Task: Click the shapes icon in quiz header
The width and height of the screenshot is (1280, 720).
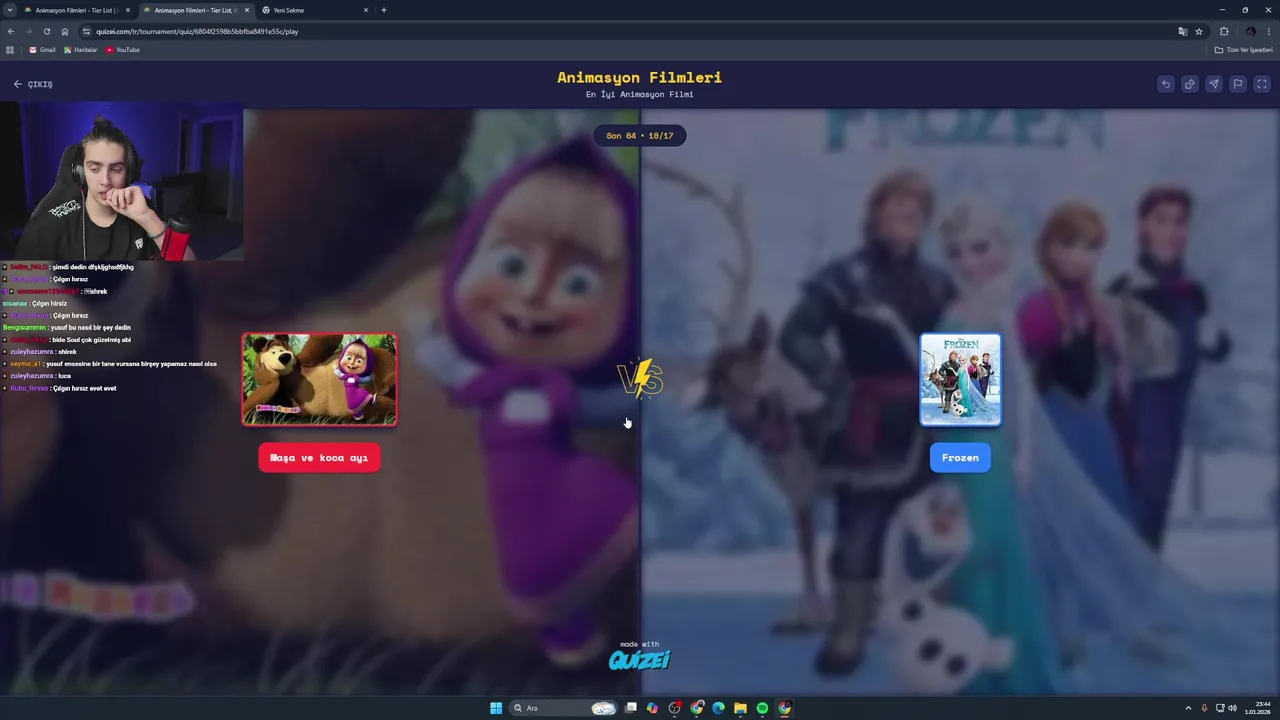Action: pyautogui.click(x=1189, y=84)
